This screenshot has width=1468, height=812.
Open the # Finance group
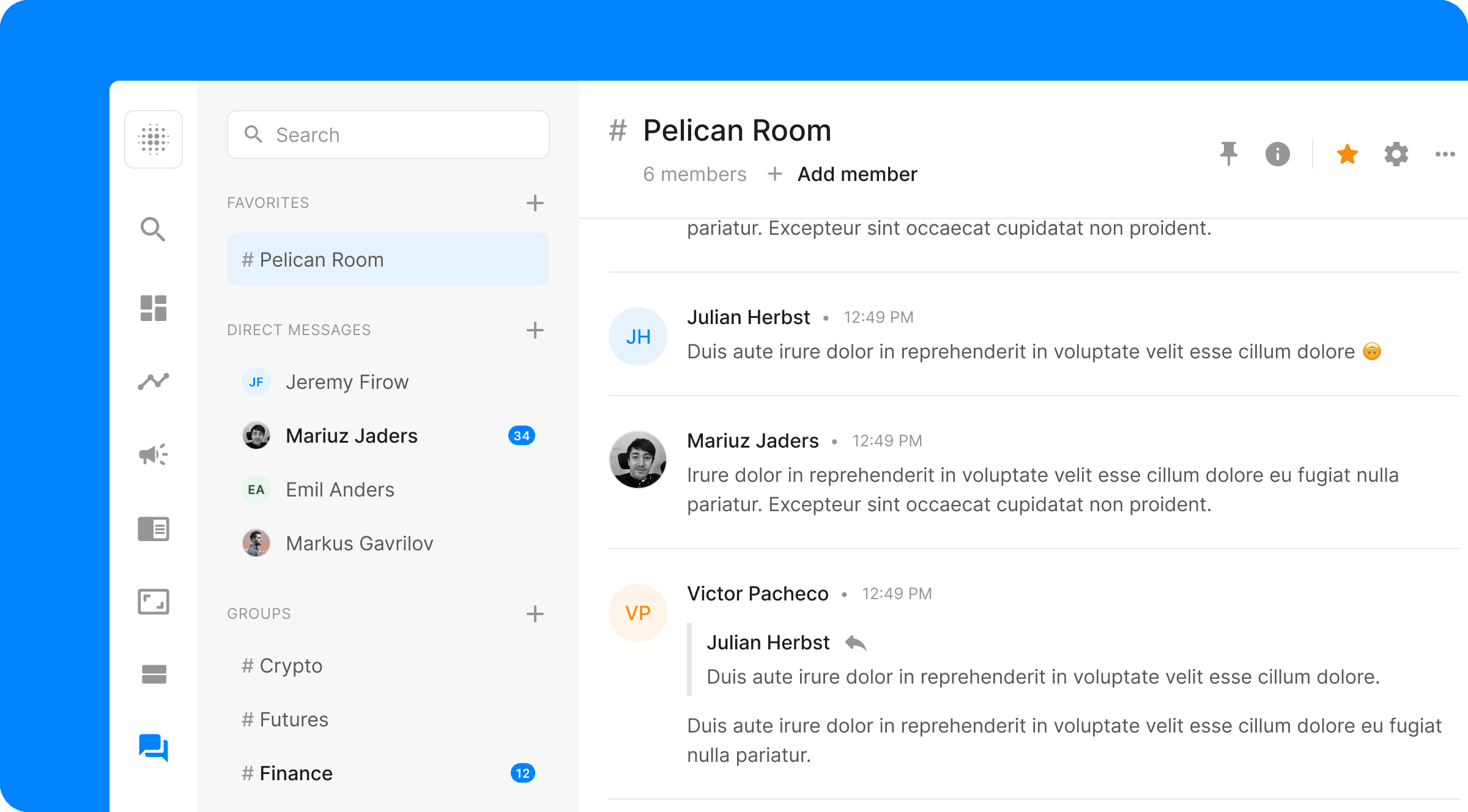(296, 773)
